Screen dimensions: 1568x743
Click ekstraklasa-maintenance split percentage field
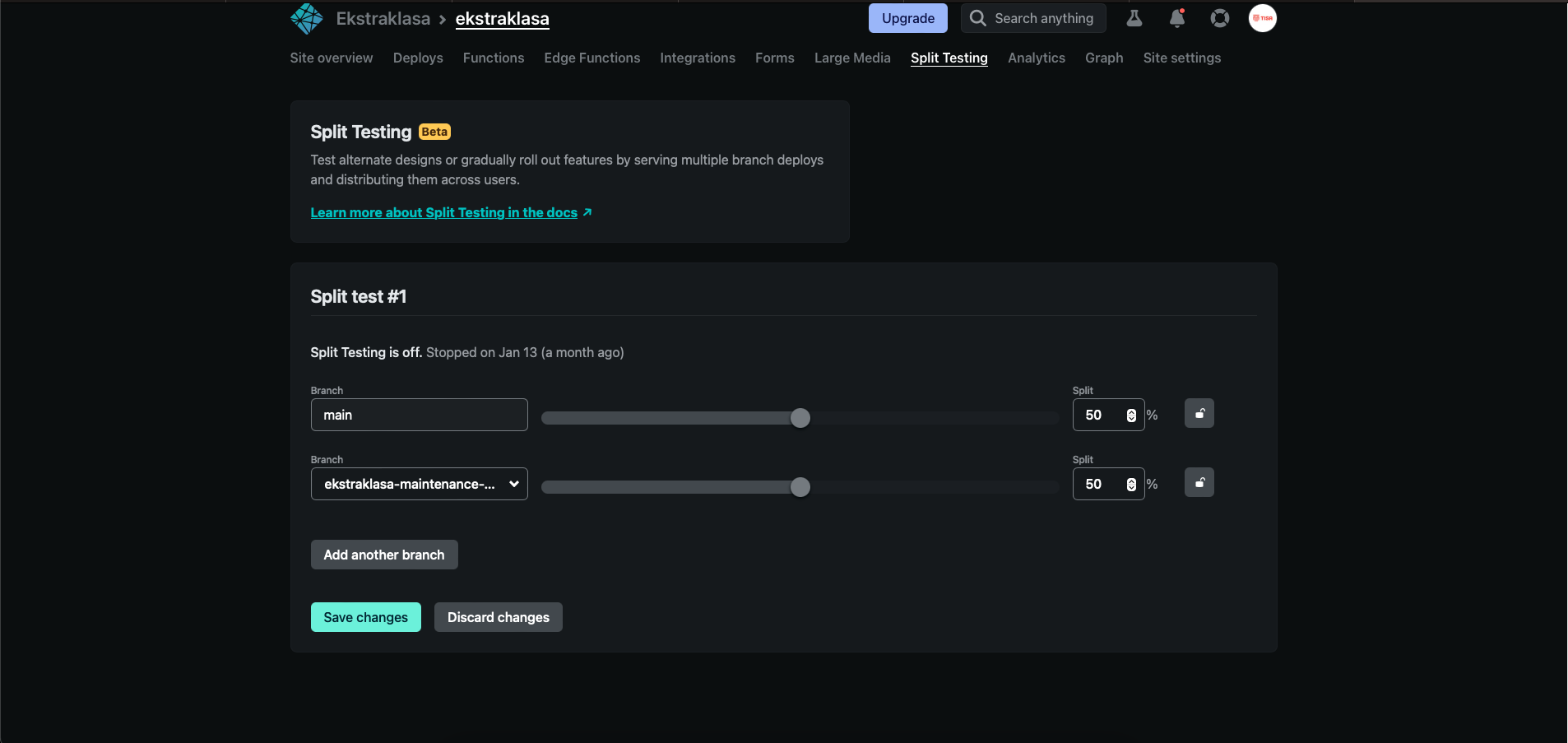[x=1109, y=484]
